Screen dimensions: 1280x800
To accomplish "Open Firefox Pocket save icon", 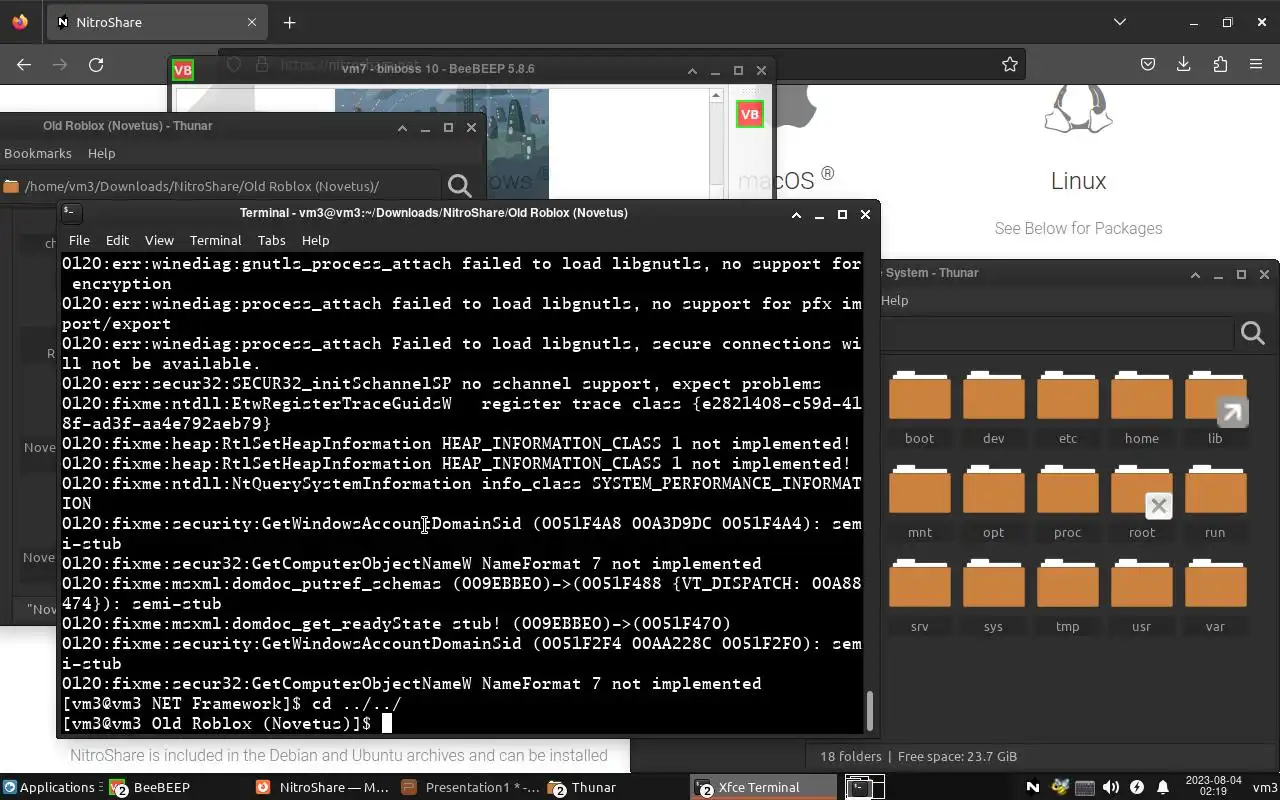I will [1148, 64].
